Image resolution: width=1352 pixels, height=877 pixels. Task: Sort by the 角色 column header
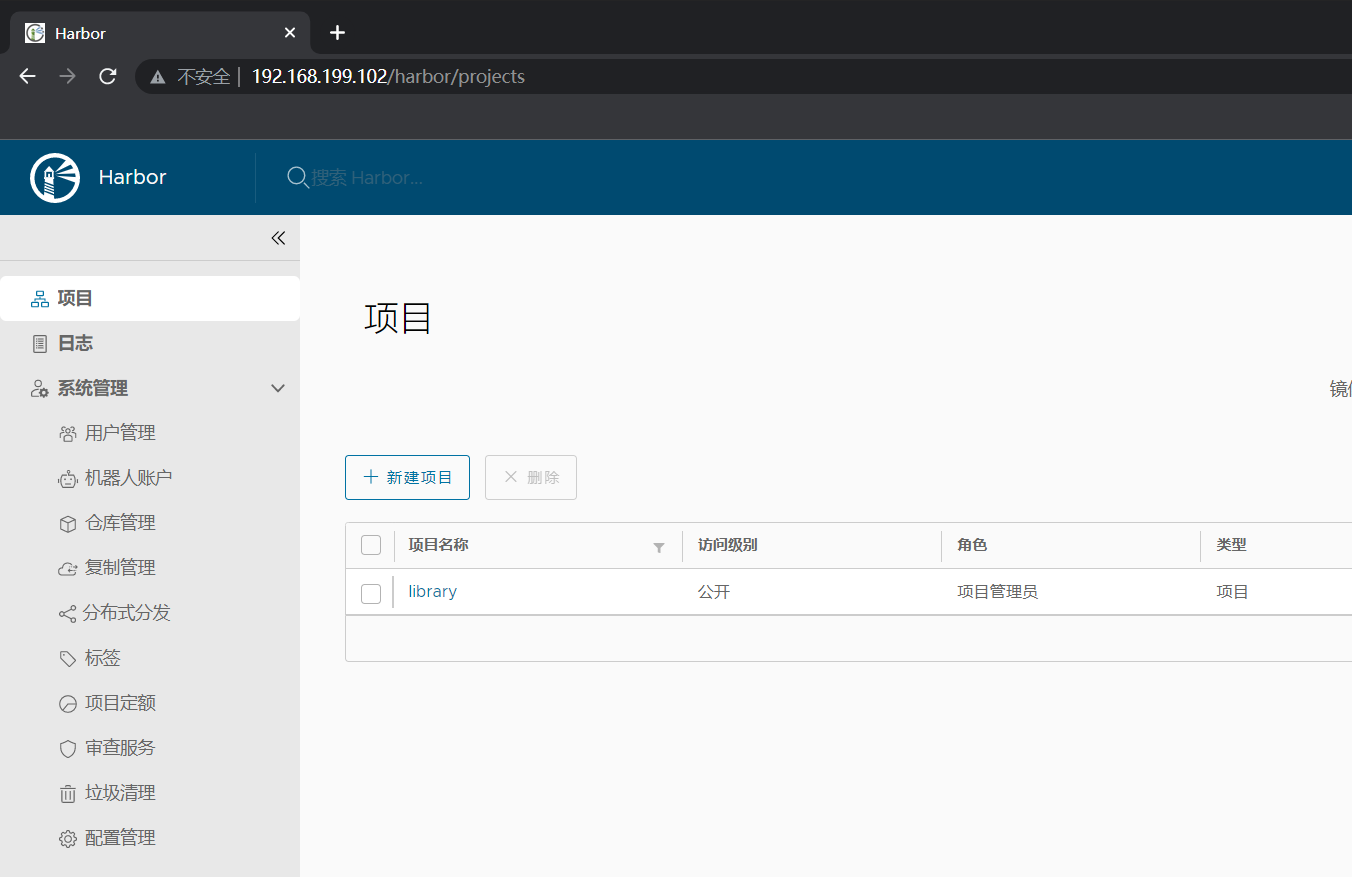pyautogui.click(x=972, y=545)
